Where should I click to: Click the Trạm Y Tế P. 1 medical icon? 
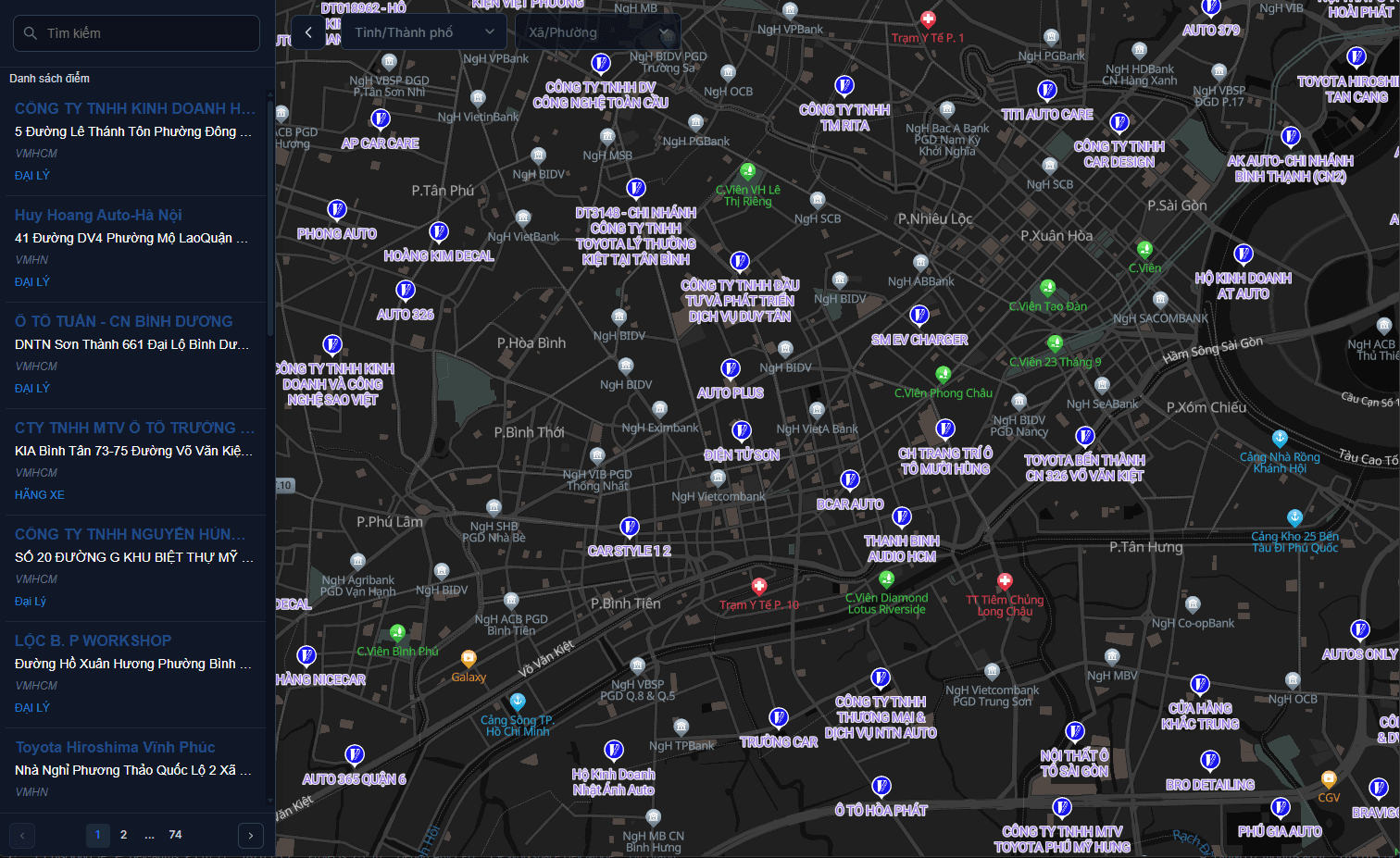(928, 19)
